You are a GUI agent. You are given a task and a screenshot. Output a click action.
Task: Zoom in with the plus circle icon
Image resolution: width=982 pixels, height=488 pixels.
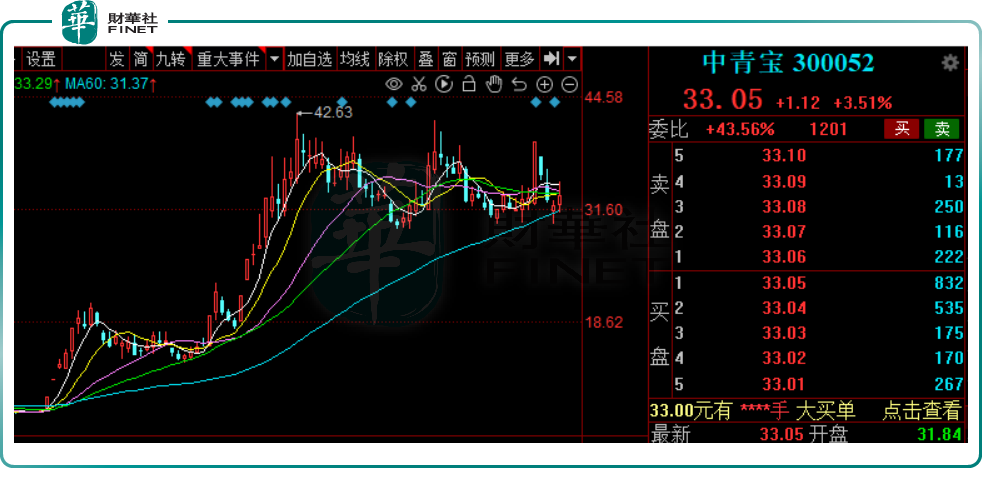545,84
